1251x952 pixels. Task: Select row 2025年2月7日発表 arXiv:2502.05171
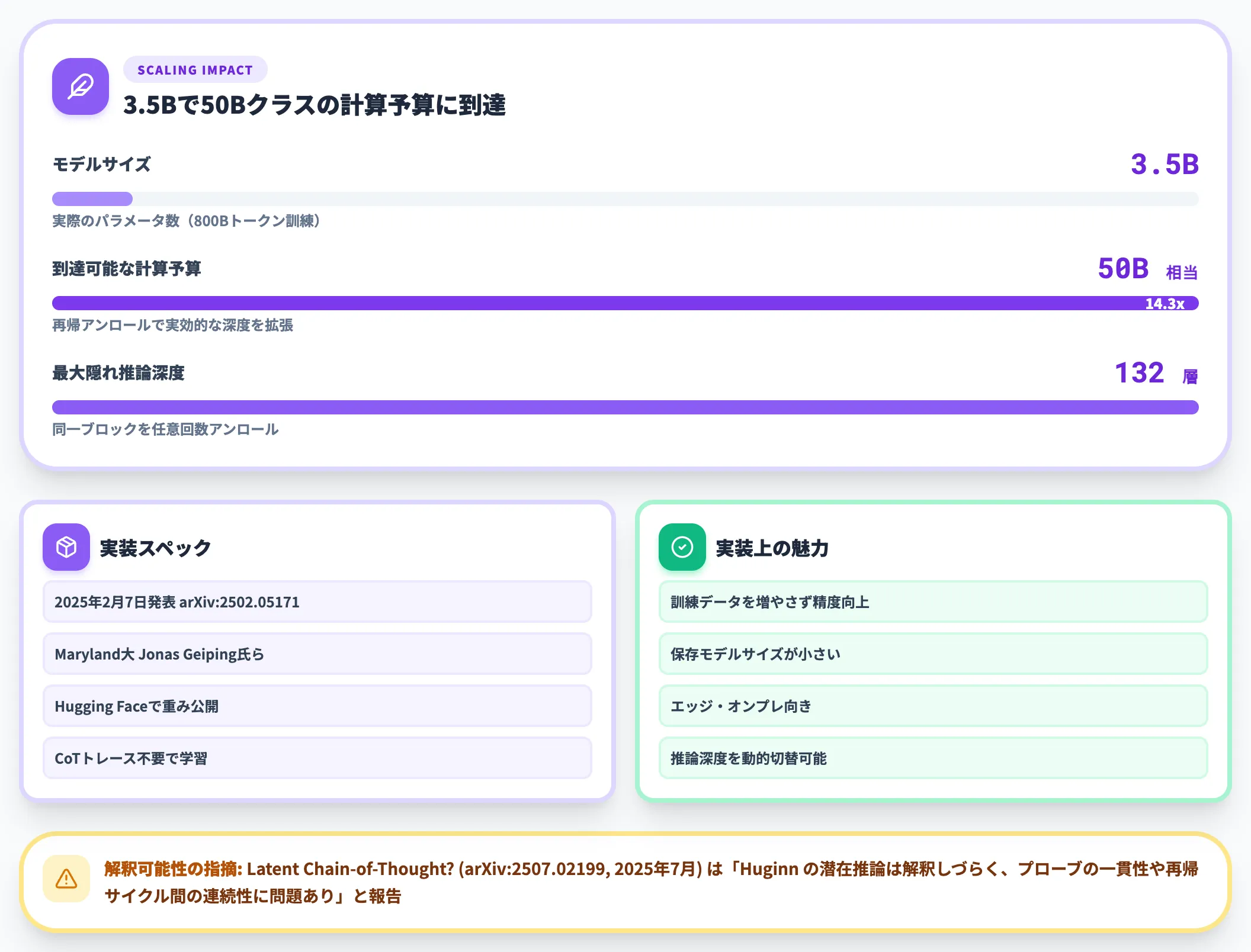(317, 602)
